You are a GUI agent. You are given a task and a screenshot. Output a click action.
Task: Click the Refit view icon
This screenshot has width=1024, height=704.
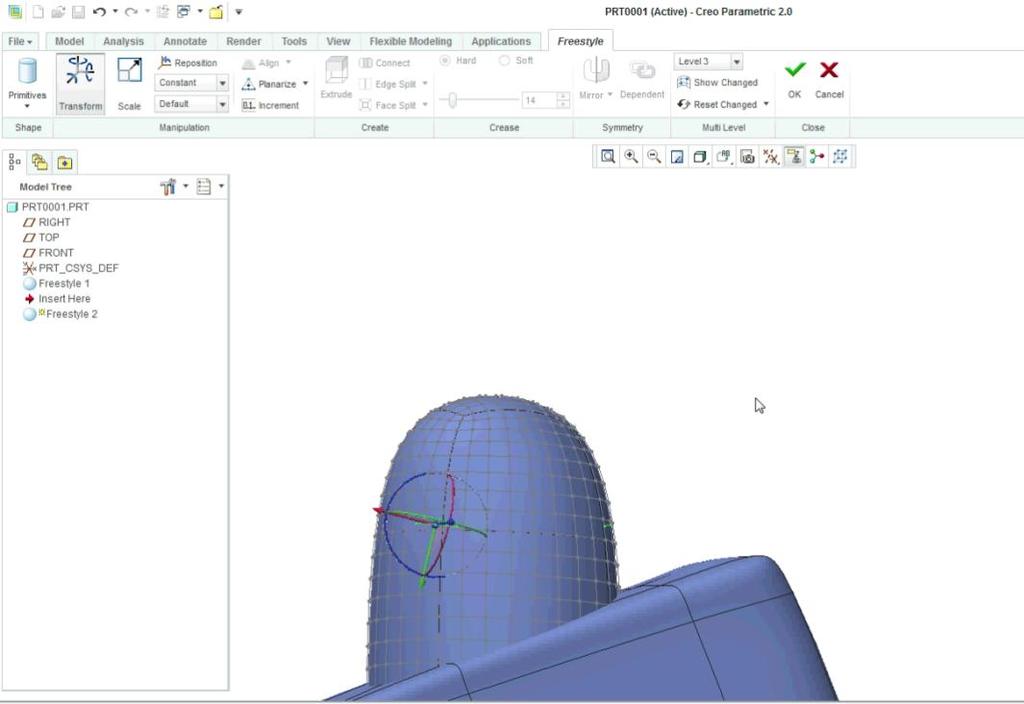(608, 157)
